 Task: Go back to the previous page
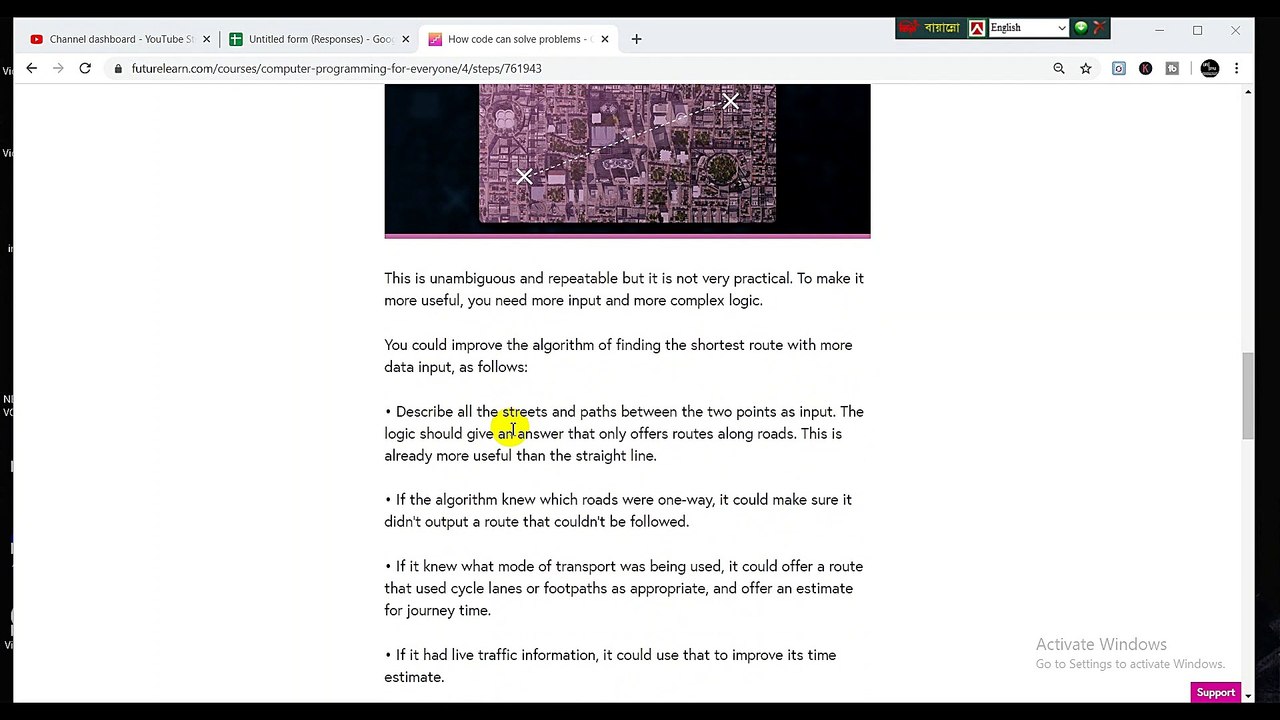click(x=31, y=68)
